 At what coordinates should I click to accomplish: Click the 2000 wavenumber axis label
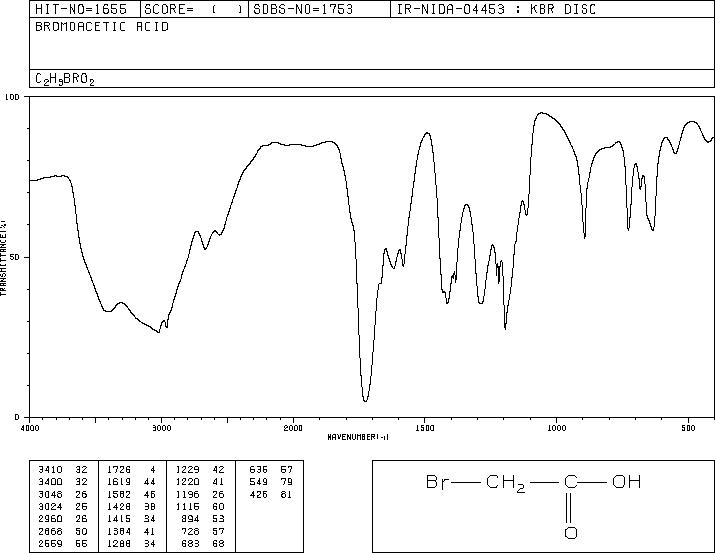(x=293, y=428)
